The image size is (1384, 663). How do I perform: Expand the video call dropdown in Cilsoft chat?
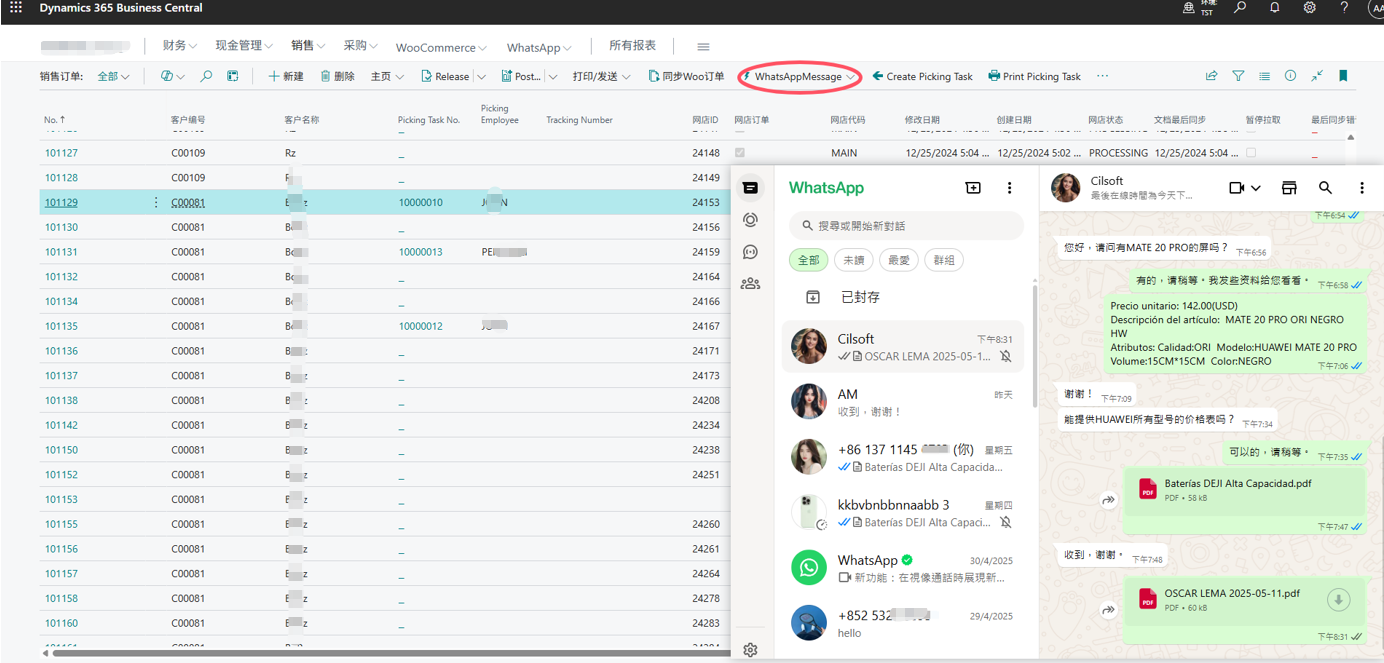[1255, 188]
